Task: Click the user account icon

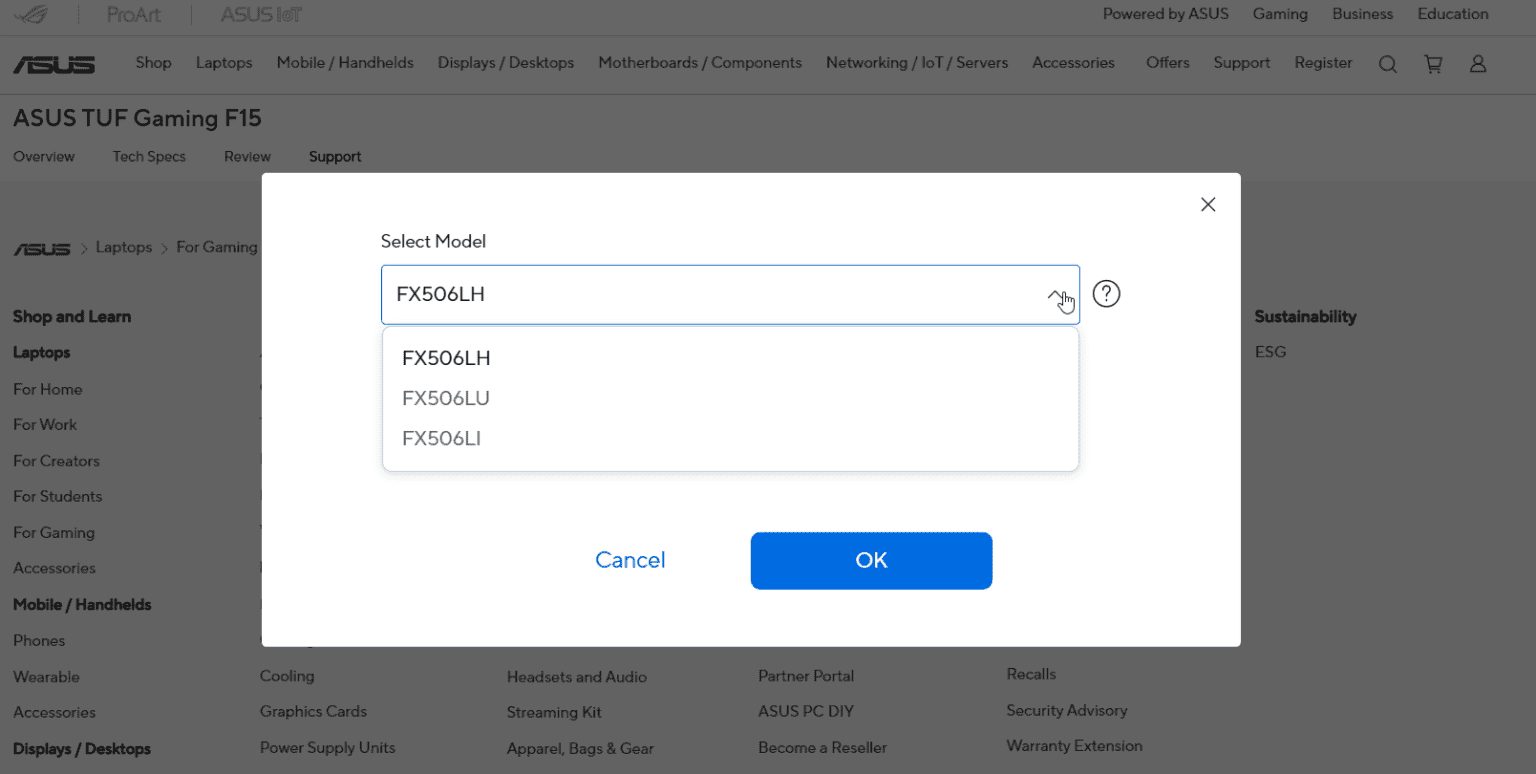Action: coord(1478,64)
